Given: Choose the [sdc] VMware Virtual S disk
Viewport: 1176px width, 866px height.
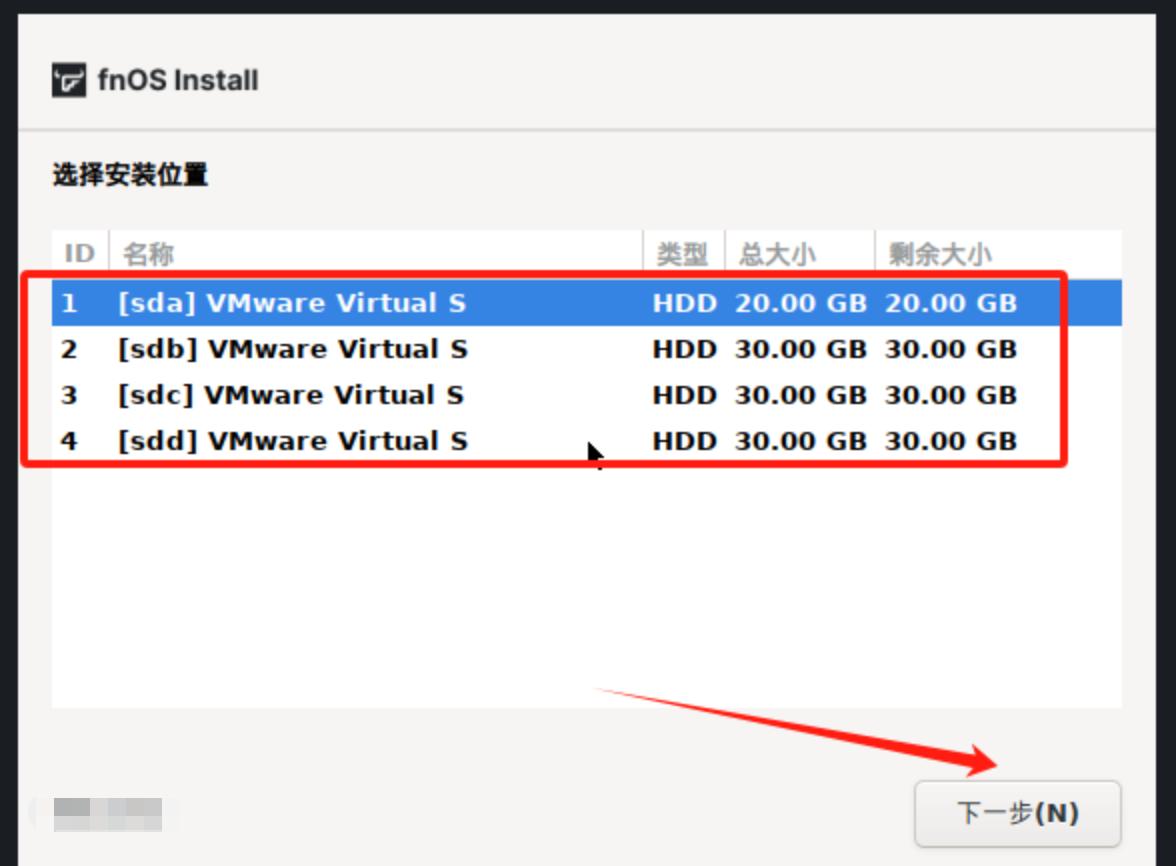Looking at the screenshot, I should point(290,395).
